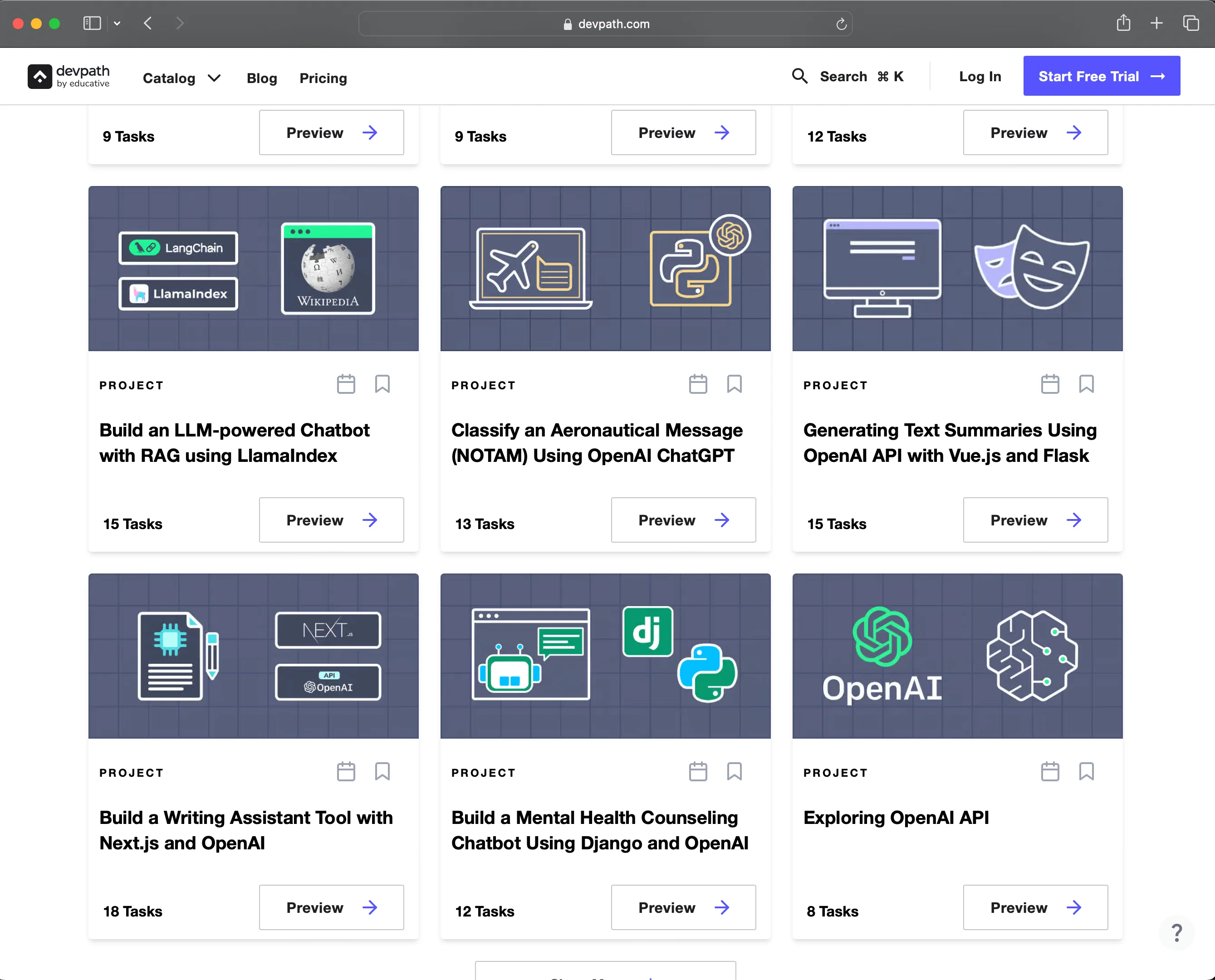
Task: Click the Log In link
Action: tap(980, 76)
